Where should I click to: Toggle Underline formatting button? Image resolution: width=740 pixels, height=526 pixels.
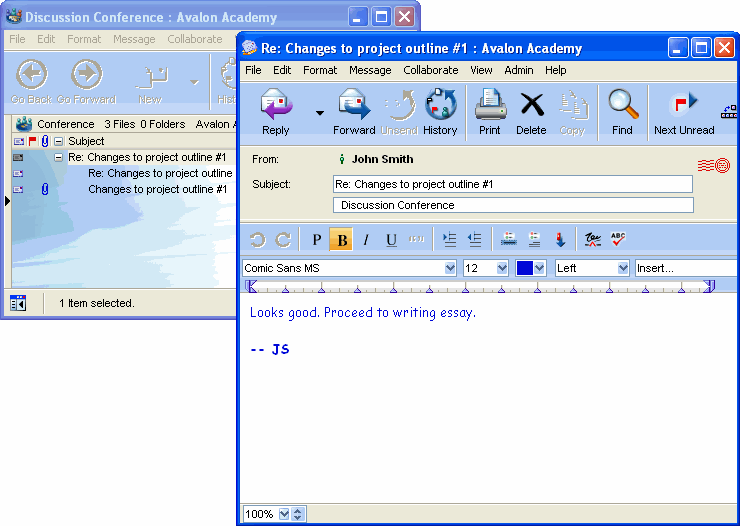391,240
